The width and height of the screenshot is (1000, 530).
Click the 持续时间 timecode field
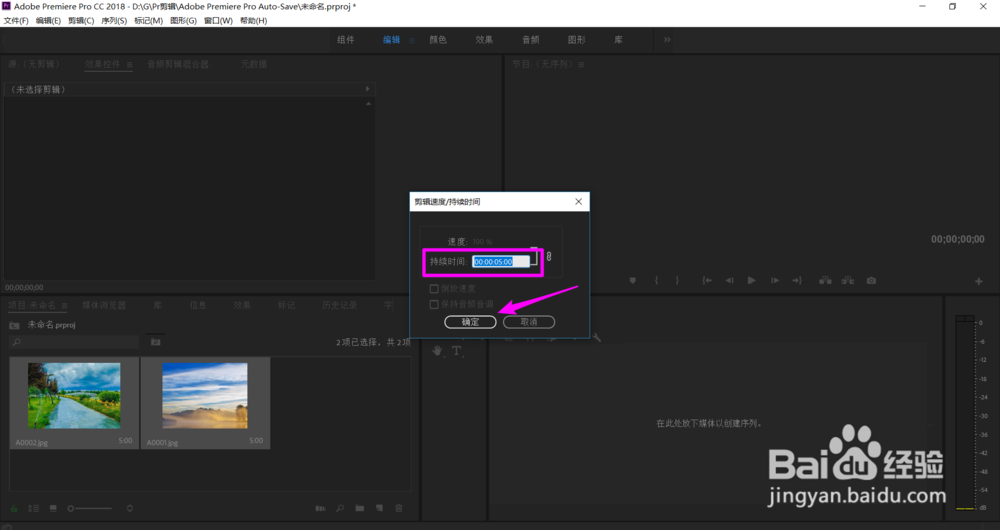coord(501,261)
